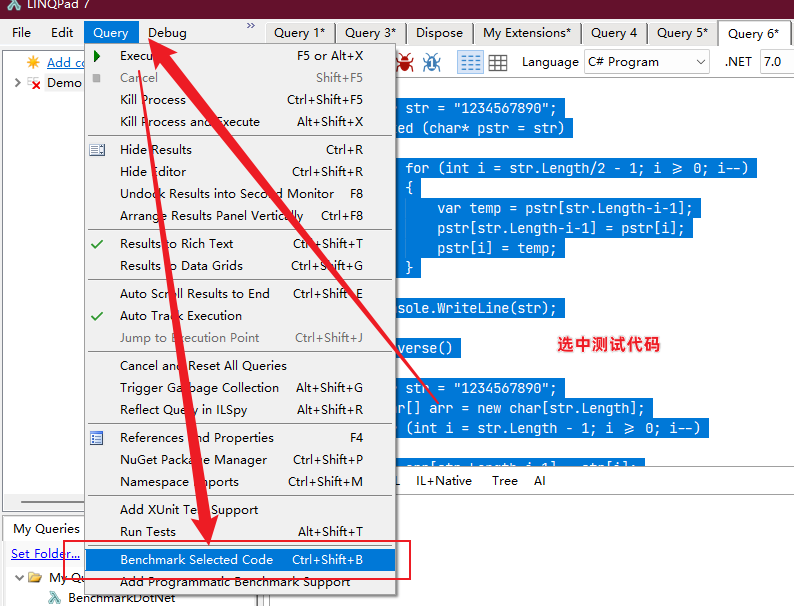Choose Run Tests menu item

pyautogui.click(x=241, y=532)
